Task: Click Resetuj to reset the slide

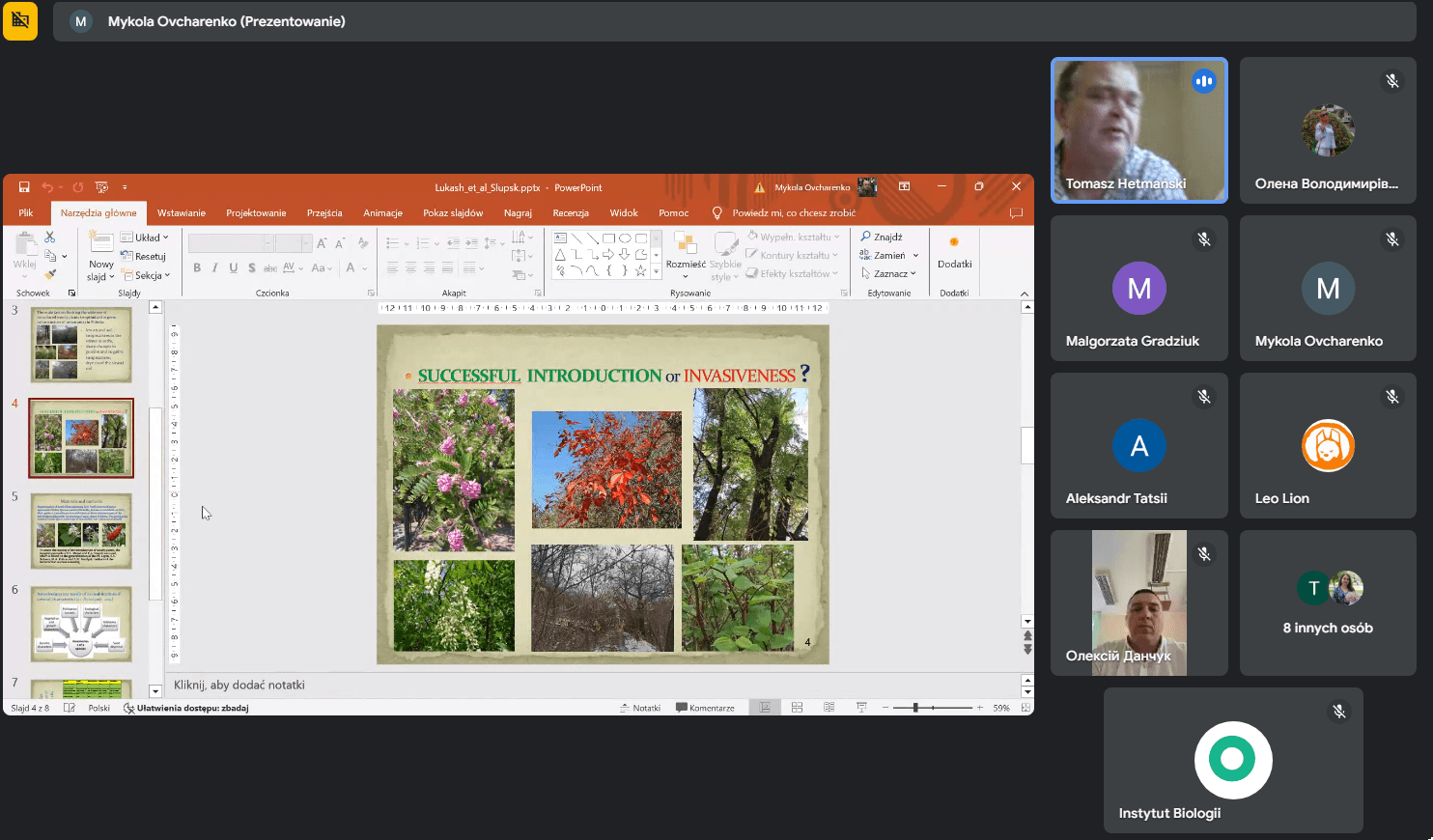Action: (144, 257)
